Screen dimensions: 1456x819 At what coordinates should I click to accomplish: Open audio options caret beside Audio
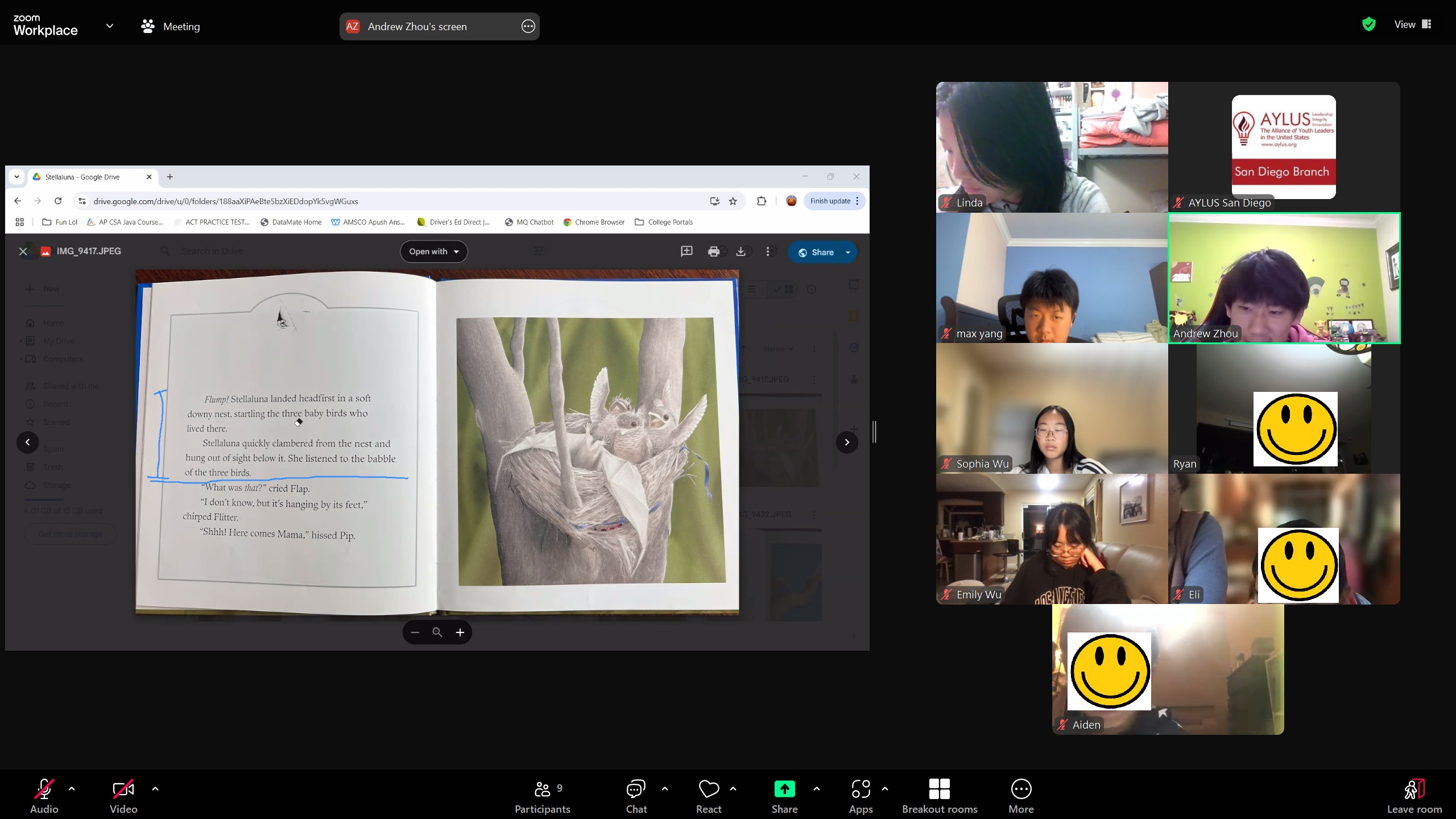(72, 789)
